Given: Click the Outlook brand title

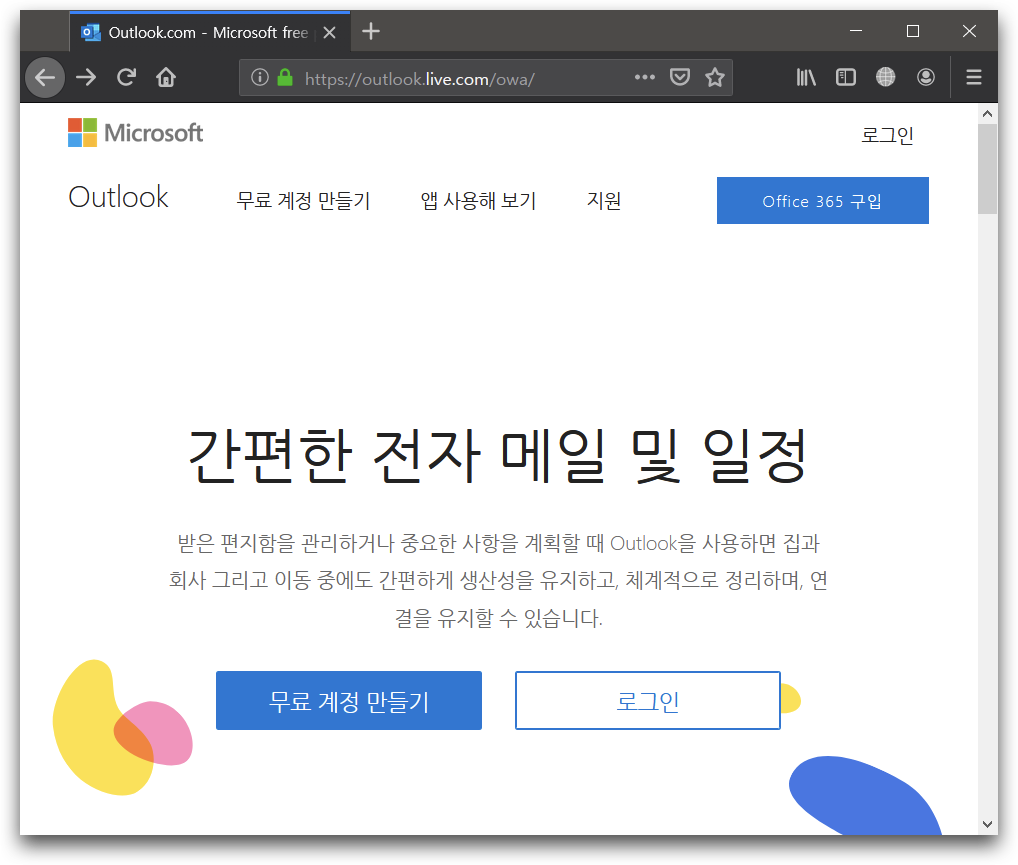Looking at the screenshot, I should tap(118, 197).
